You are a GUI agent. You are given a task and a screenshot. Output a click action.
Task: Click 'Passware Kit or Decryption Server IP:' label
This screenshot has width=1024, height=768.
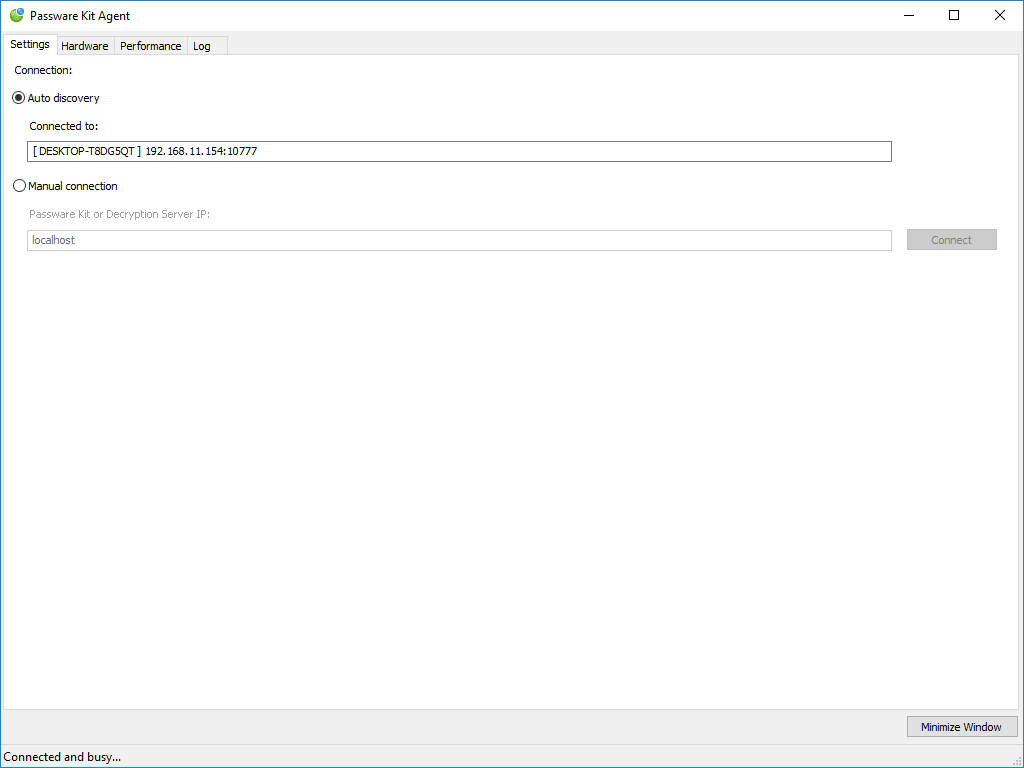pyautogui.click(x=120, y=214)
